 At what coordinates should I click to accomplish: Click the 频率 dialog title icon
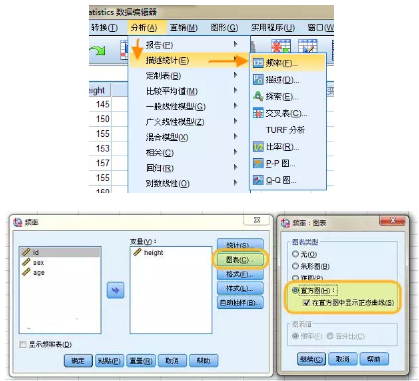(18, 222)
